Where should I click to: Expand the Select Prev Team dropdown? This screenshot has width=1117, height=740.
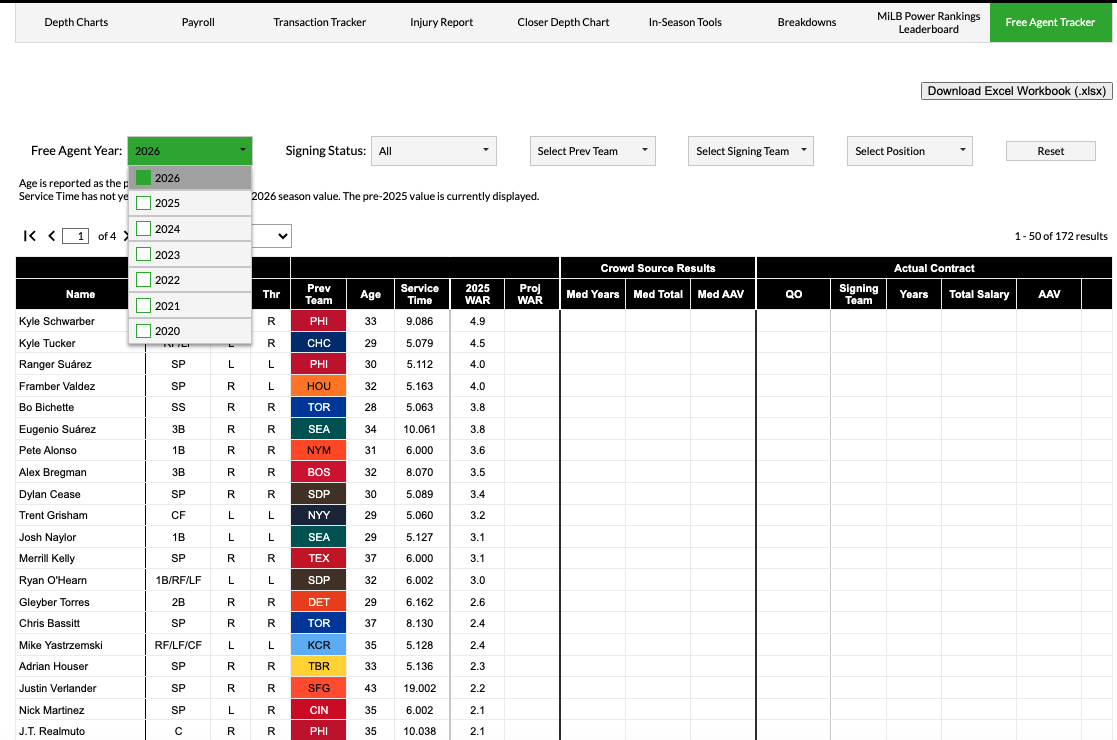pyautogui.click(x=592, y=151)
